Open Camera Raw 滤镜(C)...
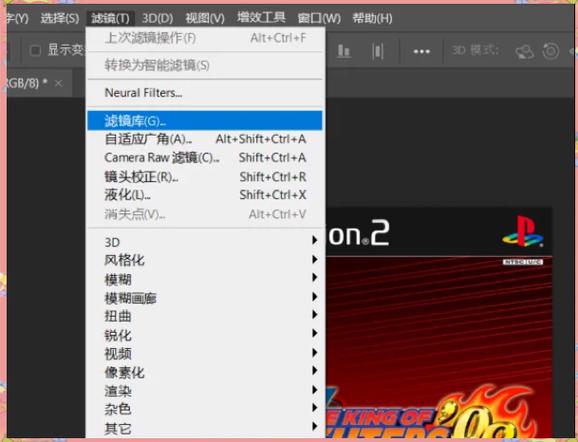Screen dimensions: 578x442 (x=205, y=158)
